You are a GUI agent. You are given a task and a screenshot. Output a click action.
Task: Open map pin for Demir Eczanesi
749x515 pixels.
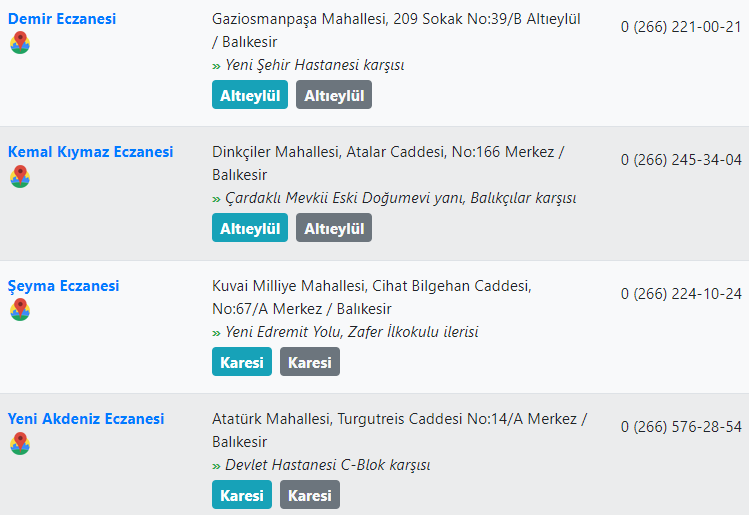[x=20, y=43]
